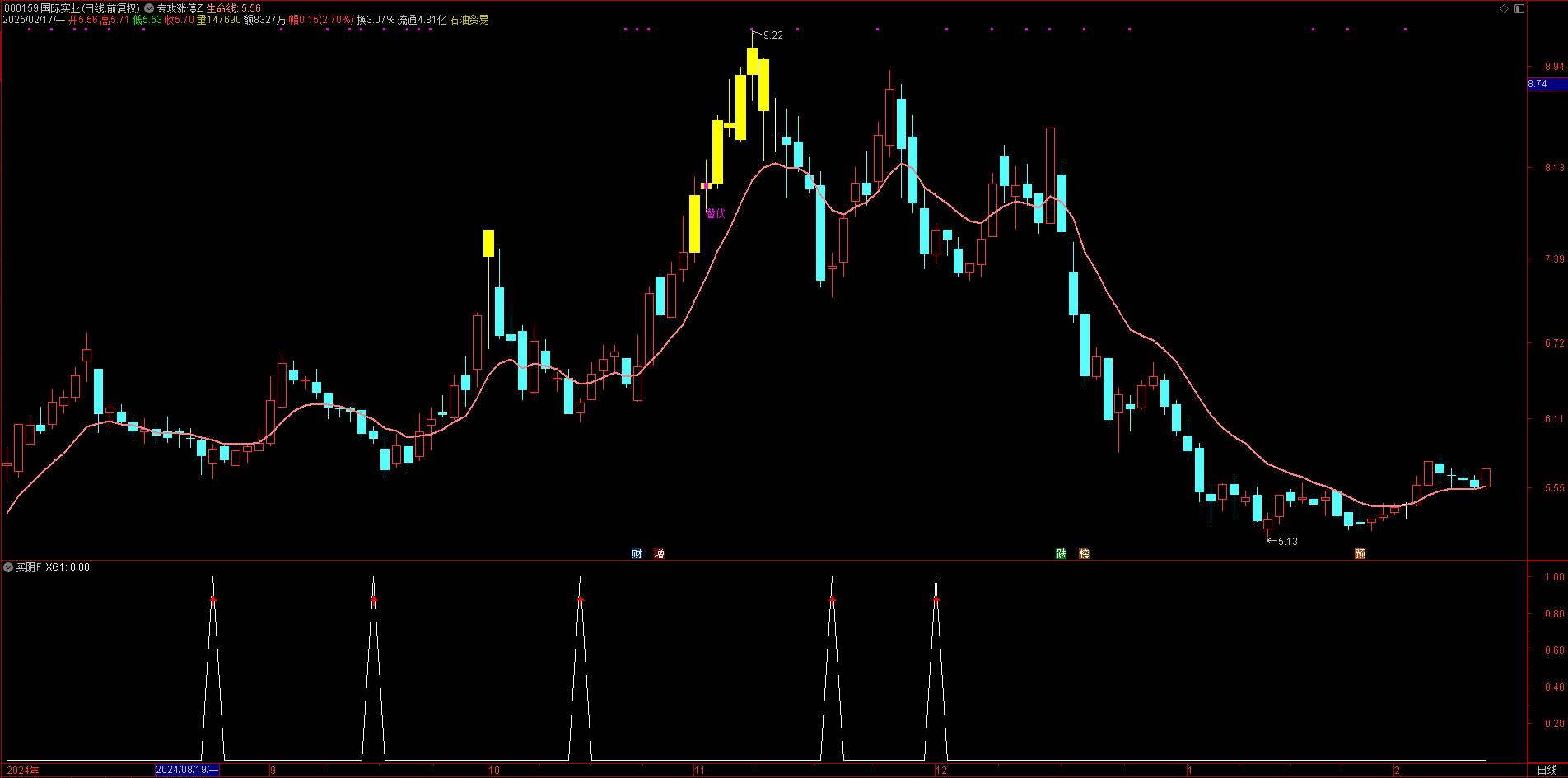
Task: Click the 日线 period button at bottom right
Action: point(1547,771)
